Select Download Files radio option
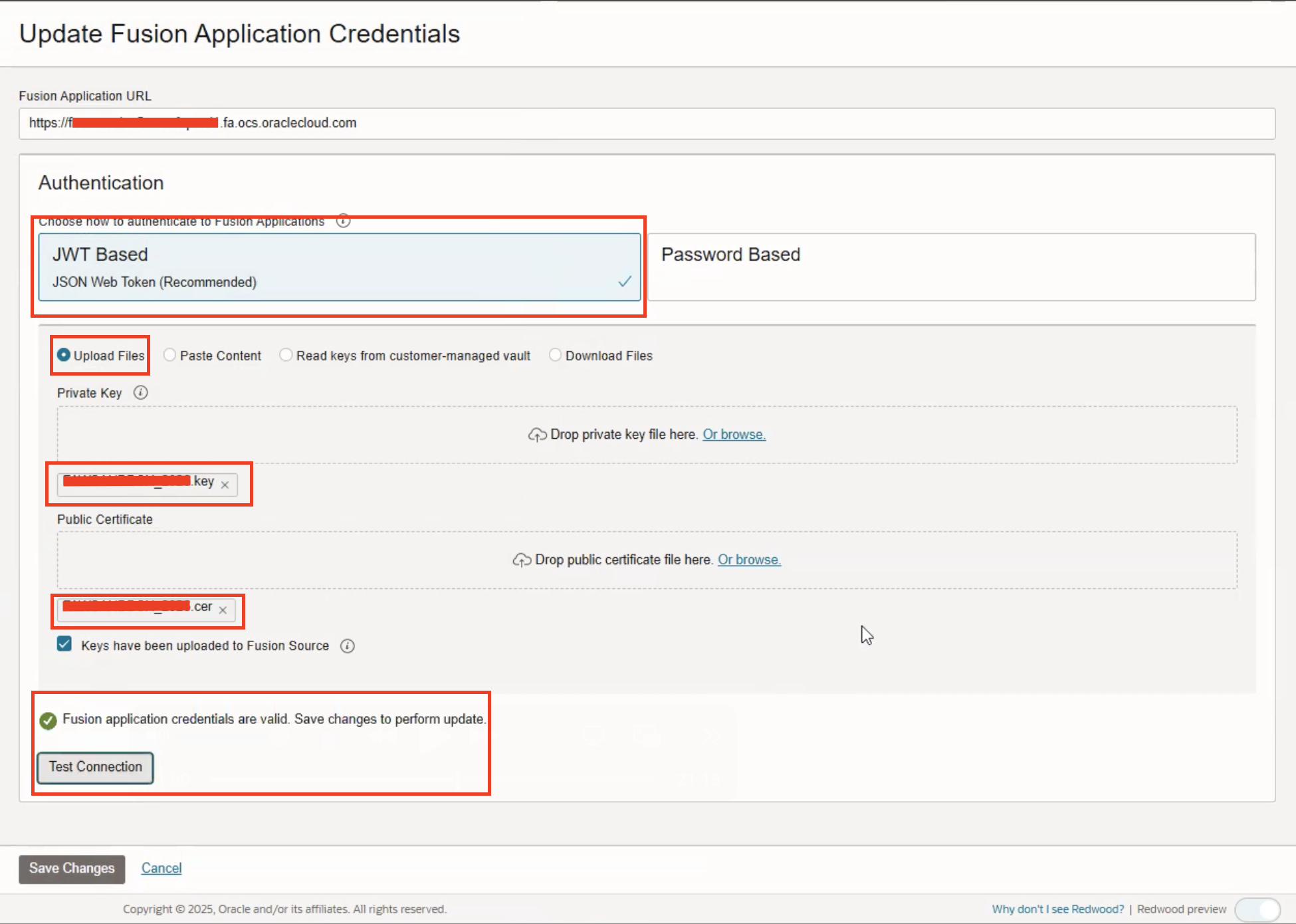1296x924 pixels. pos(555,355)
